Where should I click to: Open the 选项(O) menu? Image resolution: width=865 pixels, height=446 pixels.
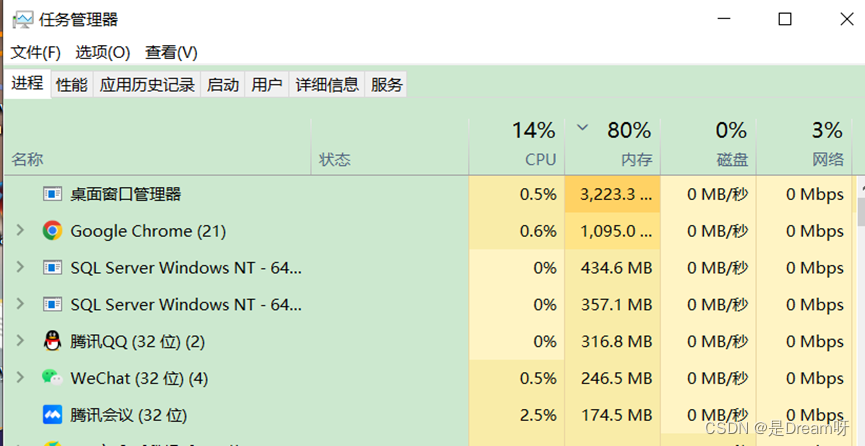pos(103,53)
